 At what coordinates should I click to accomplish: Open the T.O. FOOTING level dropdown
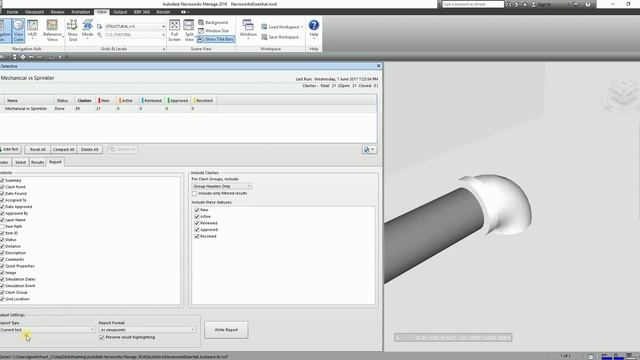point(135,35)
